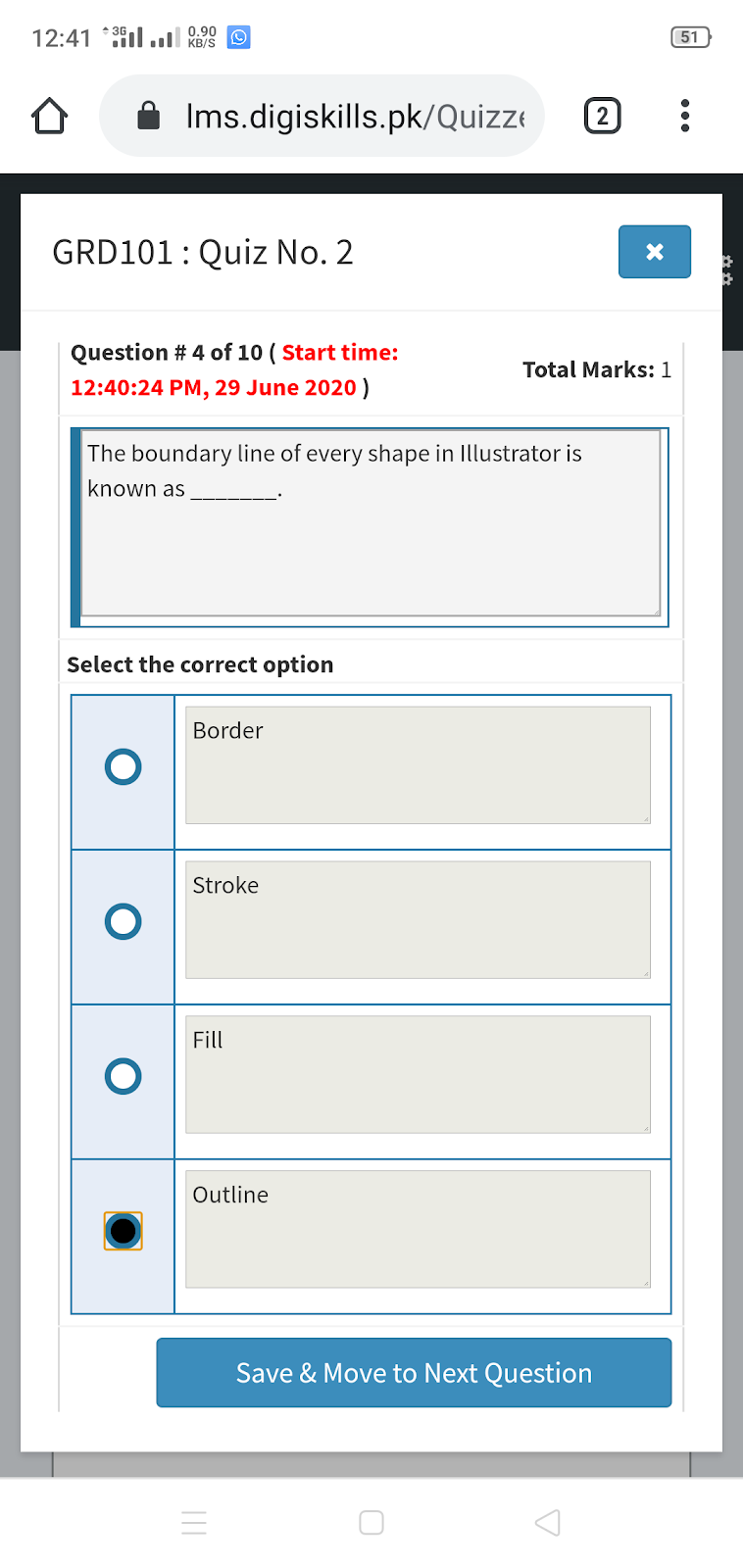
Task: Tap the home navigation square icon
Action: pos(371,1522)
